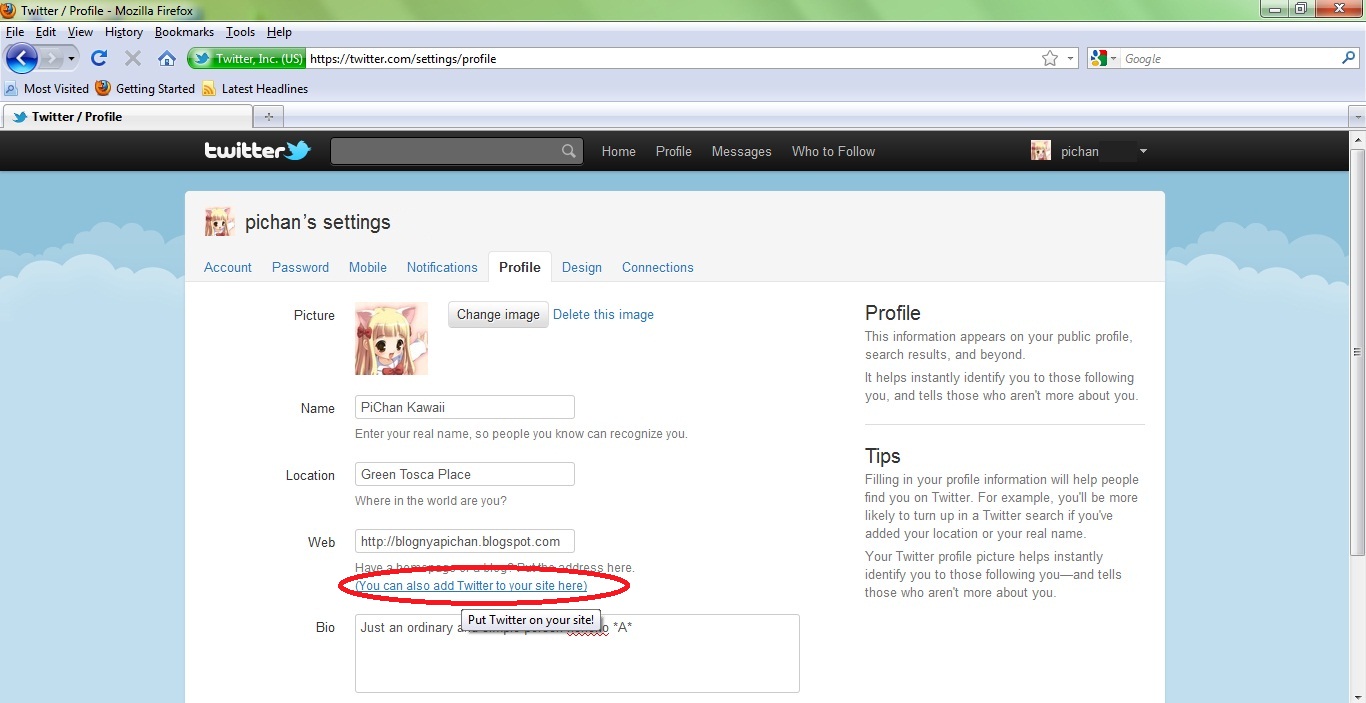This screenshot has width=1366, height=703.
Task: Click the profile picture thumbnail
Action: 391,338
